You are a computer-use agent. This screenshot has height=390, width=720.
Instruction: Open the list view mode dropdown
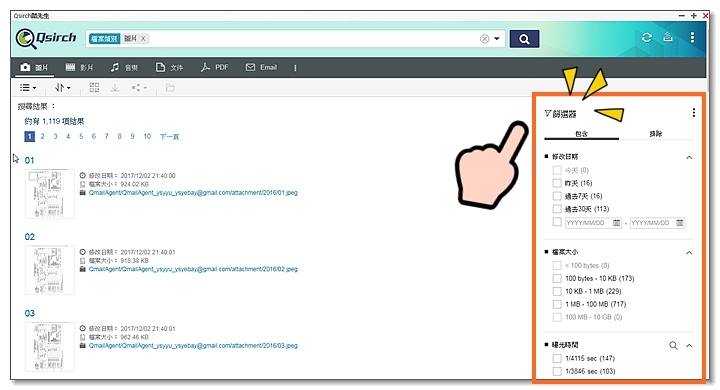pyautogui.click(x=28, y=87)
